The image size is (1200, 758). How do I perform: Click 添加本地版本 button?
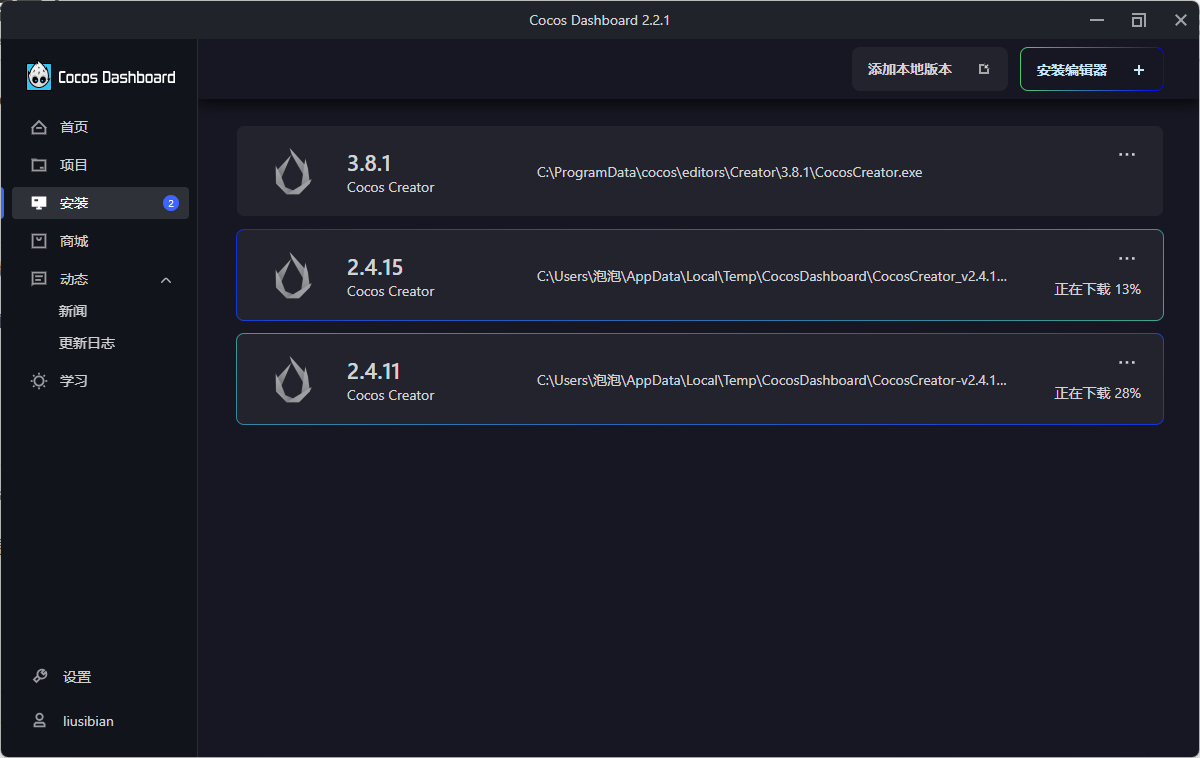[930, 69]
